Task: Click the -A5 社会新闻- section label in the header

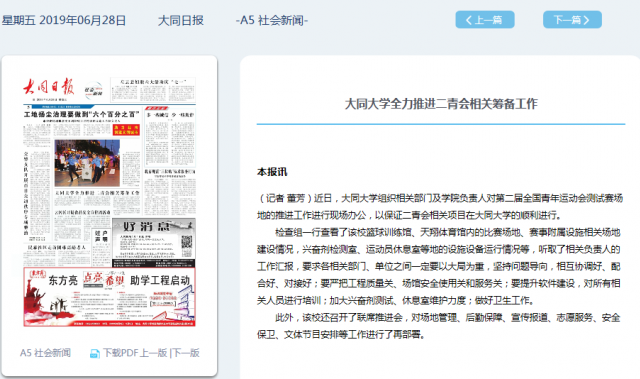Action: (272, 20)
